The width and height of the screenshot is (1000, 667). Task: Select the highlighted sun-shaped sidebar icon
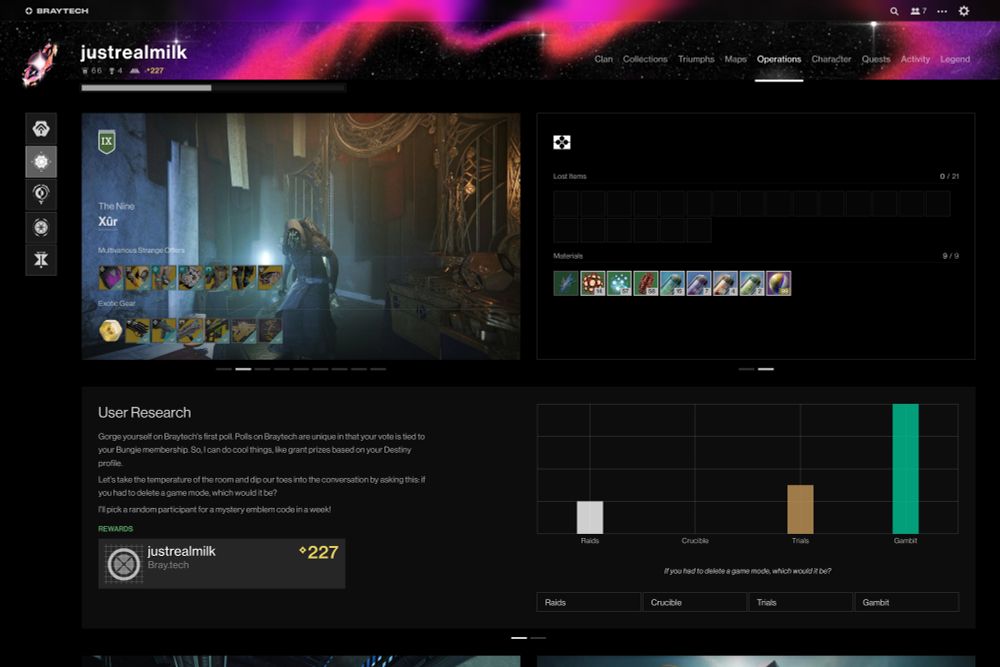pos(41,162)
